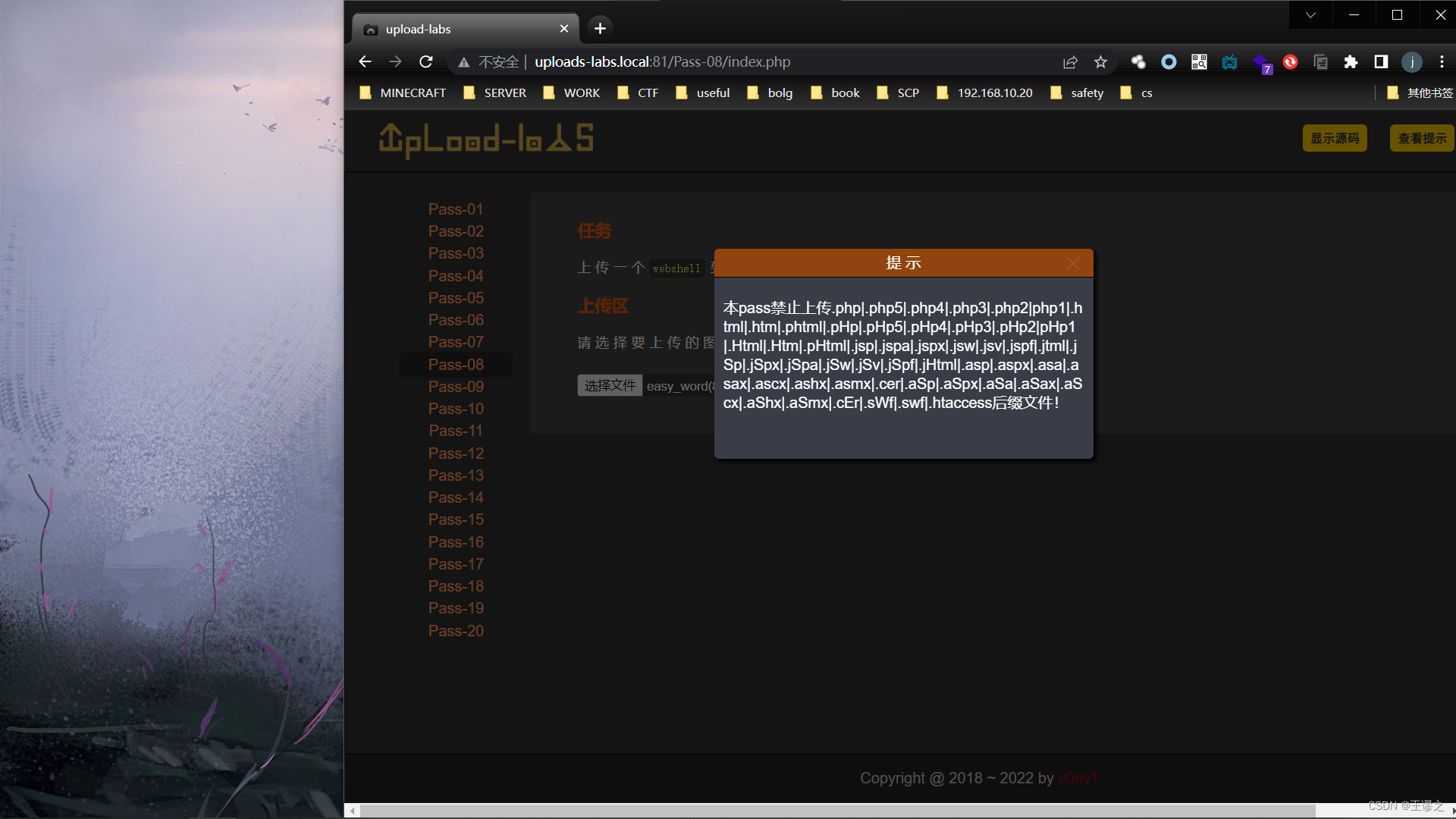
Task: Click the UpLoad-labs logo
Action: [x=486, y=140]
